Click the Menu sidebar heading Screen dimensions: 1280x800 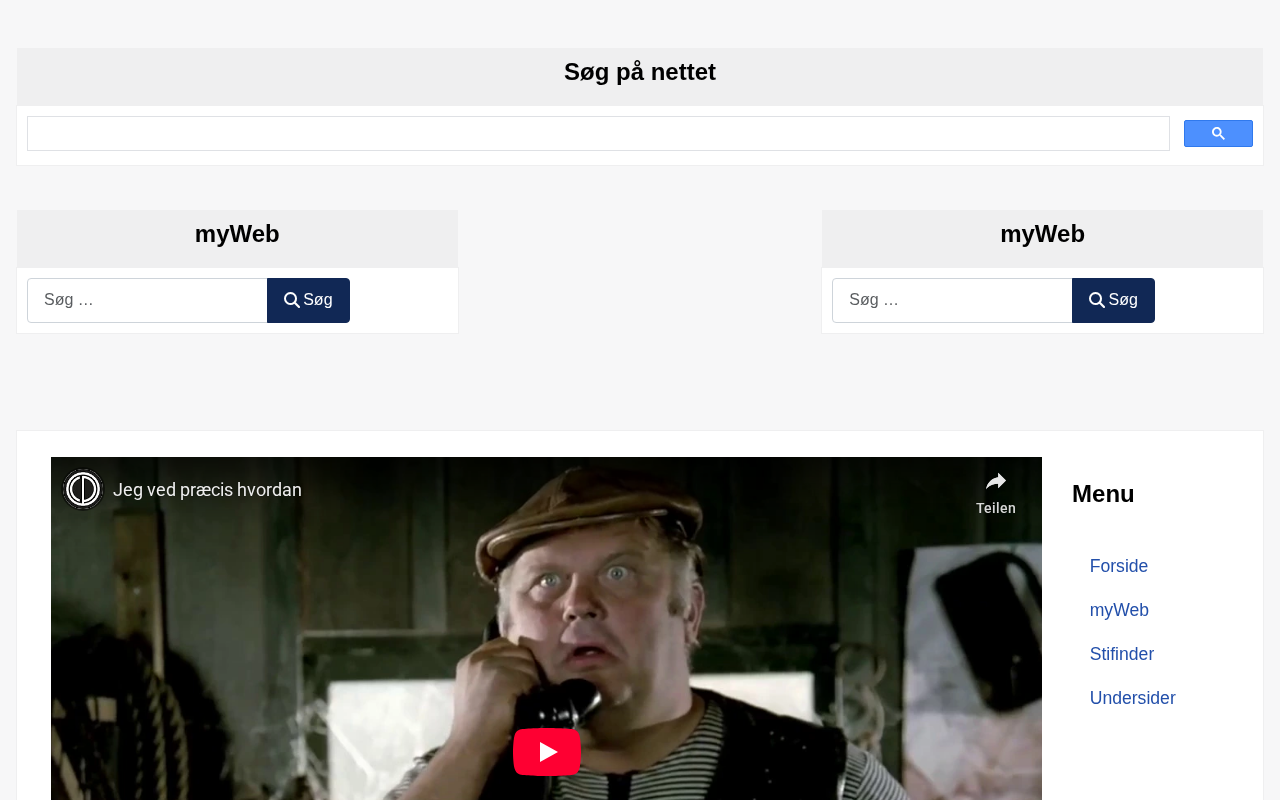[x=1103, y=494]
